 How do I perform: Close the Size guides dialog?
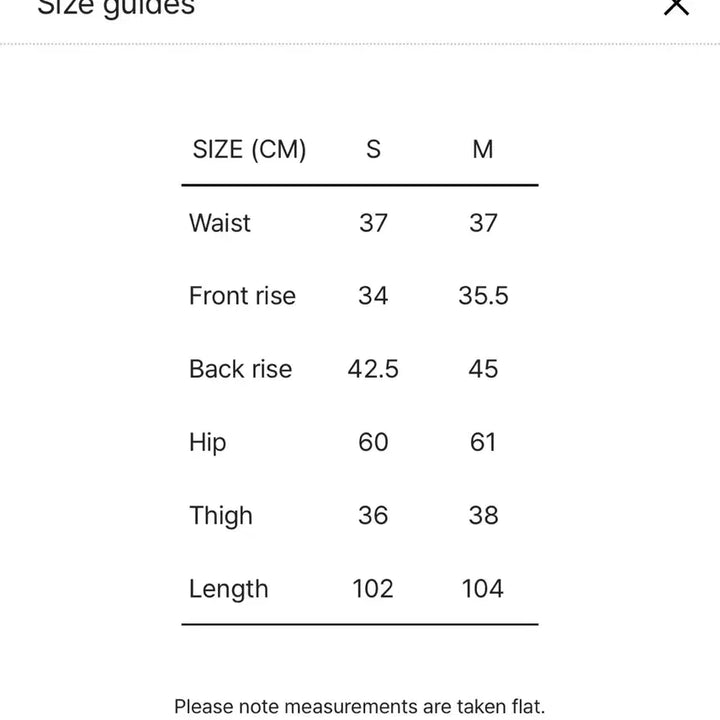click(x=676, y=6)
